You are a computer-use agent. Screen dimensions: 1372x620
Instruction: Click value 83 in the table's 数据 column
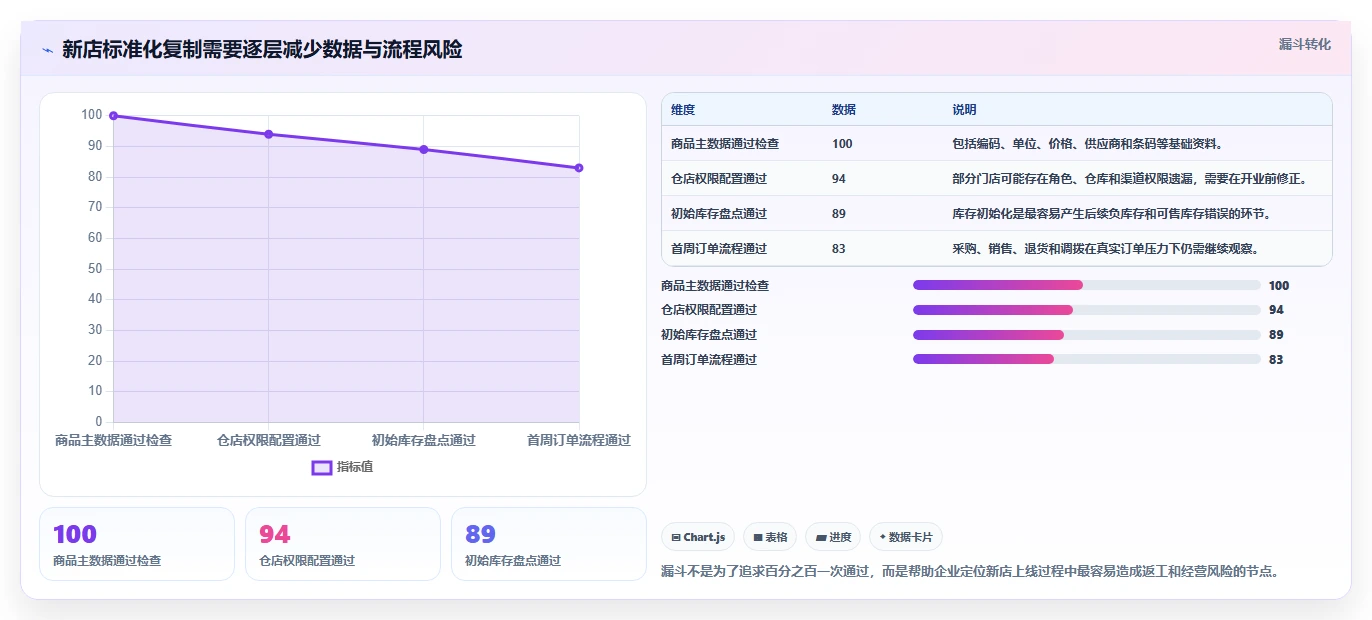(839, 249)
